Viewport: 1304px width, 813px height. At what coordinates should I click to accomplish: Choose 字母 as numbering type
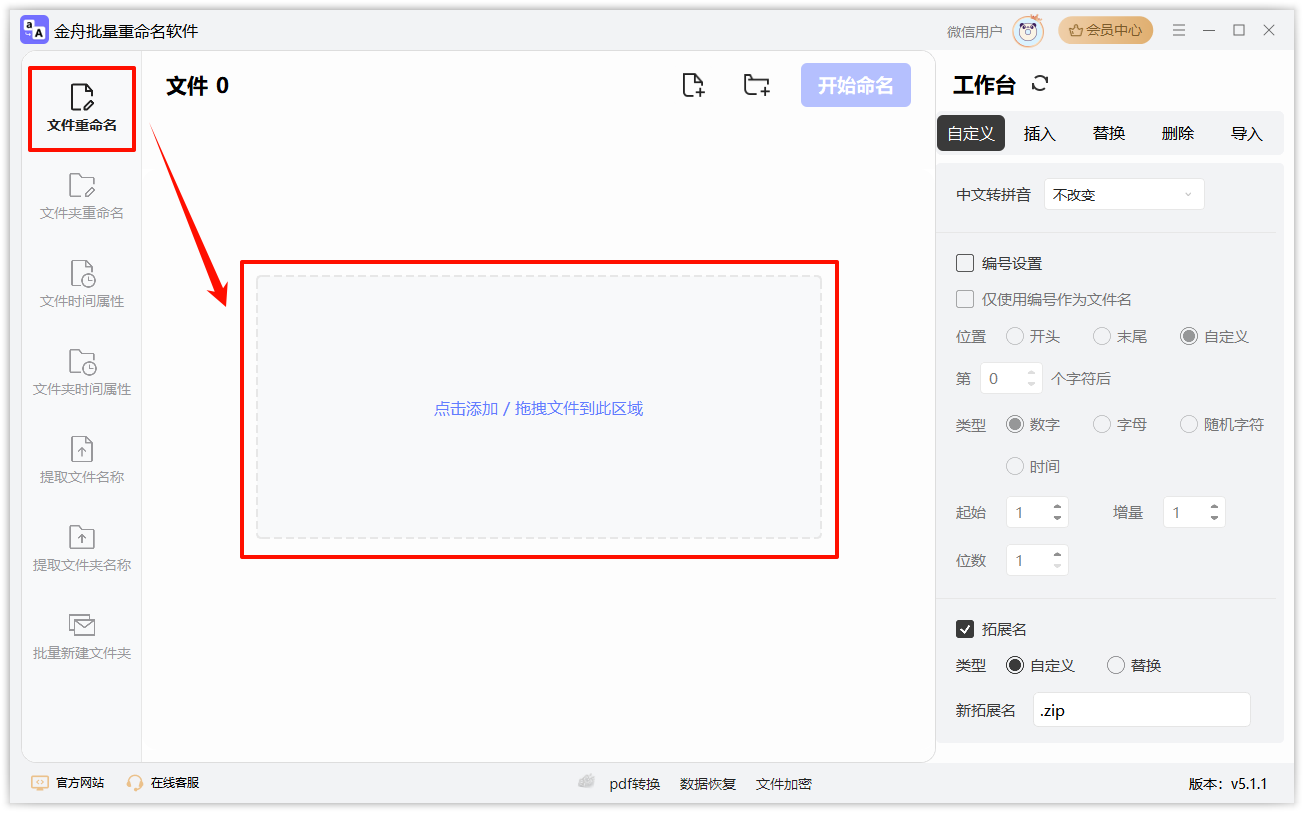1102,424
